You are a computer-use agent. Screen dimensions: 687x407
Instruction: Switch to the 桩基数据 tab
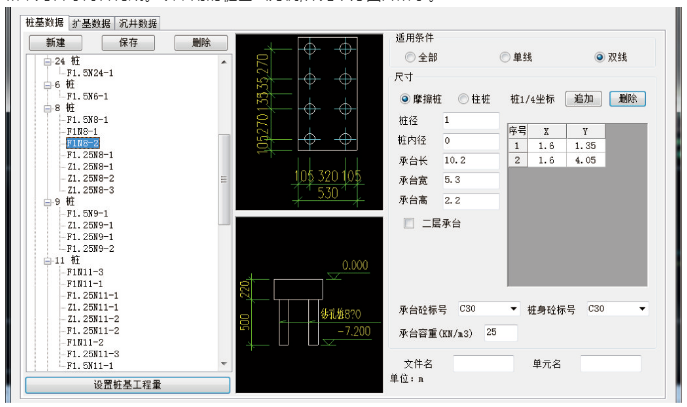(45, 22)
